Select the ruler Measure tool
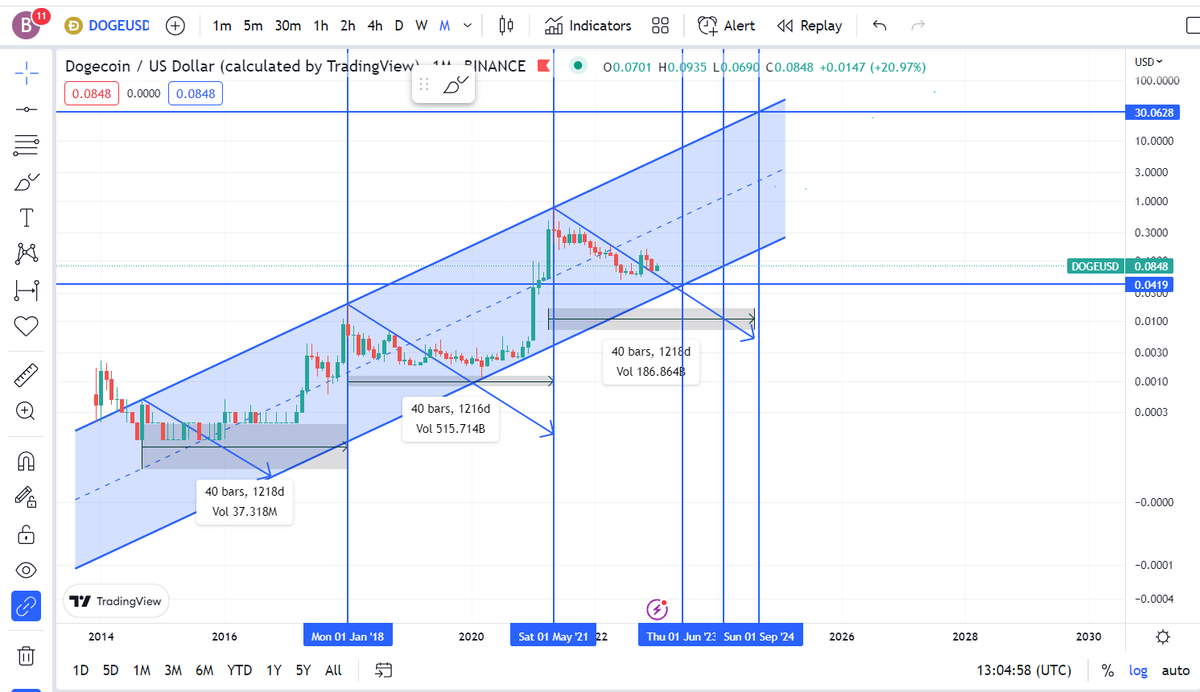The image size is (1200, 692). click(x=26, y=375)
